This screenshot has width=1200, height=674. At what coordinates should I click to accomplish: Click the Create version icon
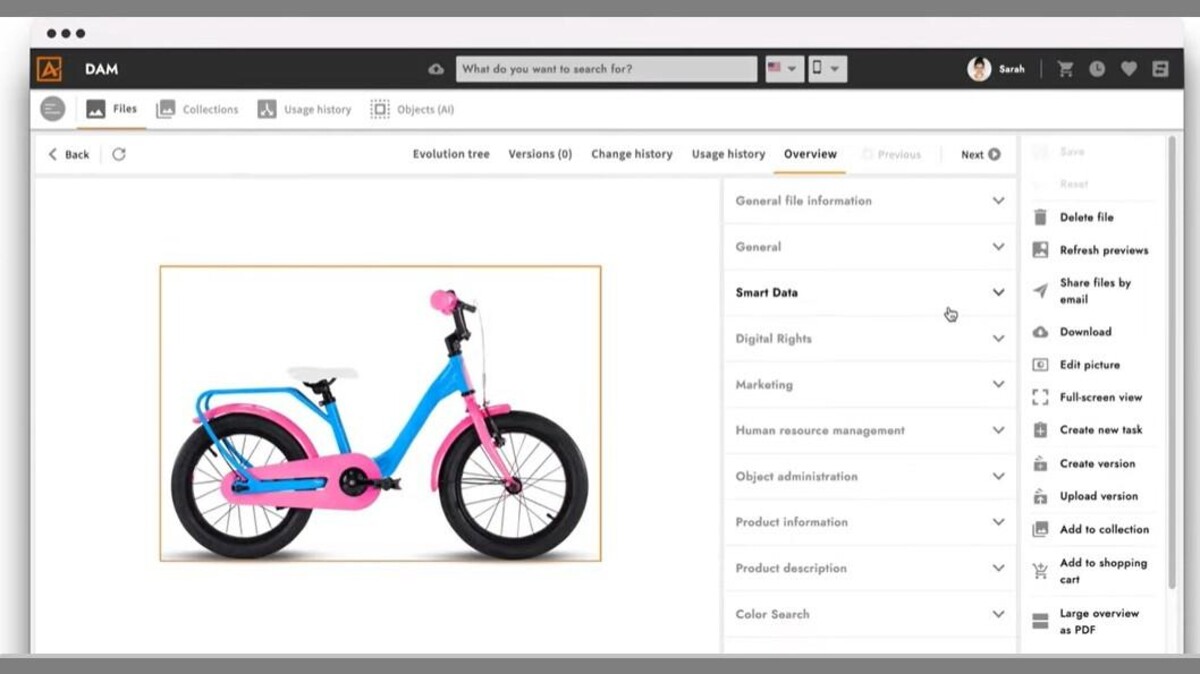pyautogui.click(x=1040, y=463)
